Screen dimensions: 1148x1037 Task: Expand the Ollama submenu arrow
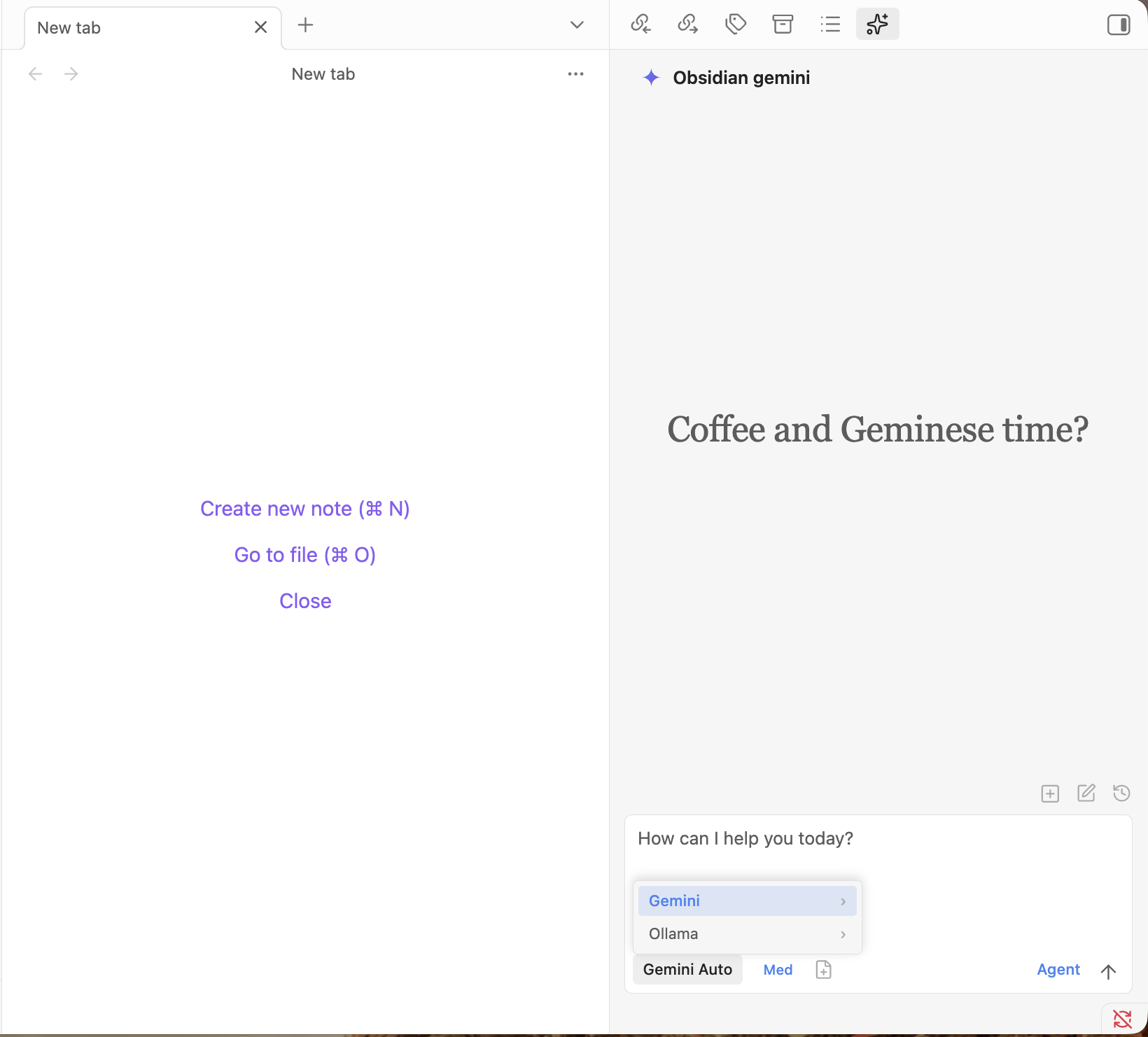click(843, 934)
